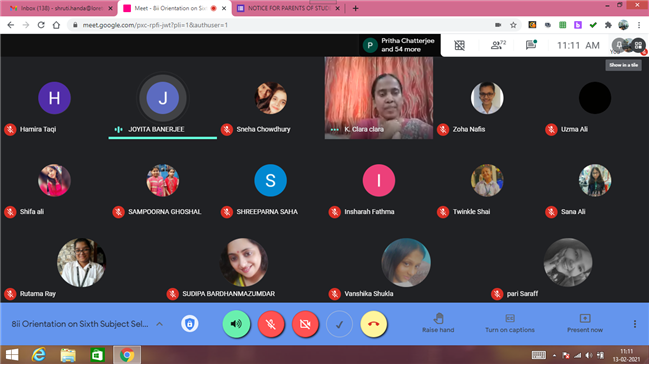Click the browser address bar URL
650x365 pixels.
(x=155, y=25)
